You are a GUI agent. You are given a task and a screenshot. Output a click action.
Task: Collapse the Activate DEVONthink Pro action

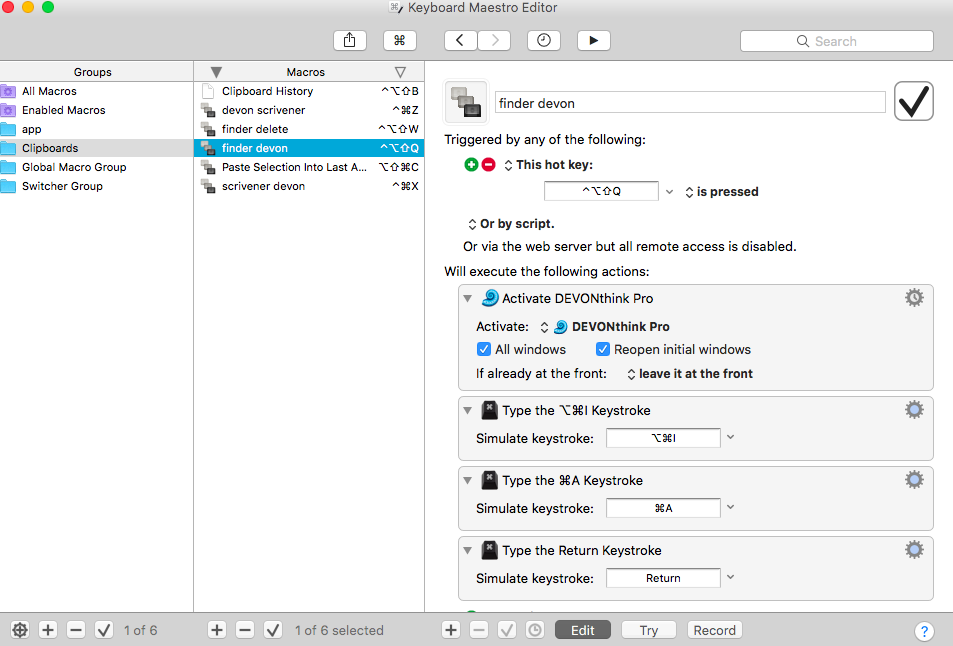467,298
